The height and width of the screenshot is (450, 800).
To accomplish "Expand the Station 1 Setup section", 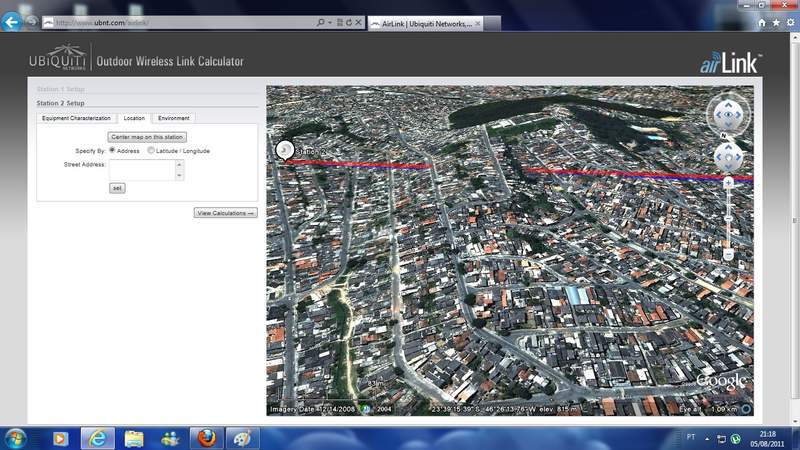I will pyautogui.click(x=60, y=90).
